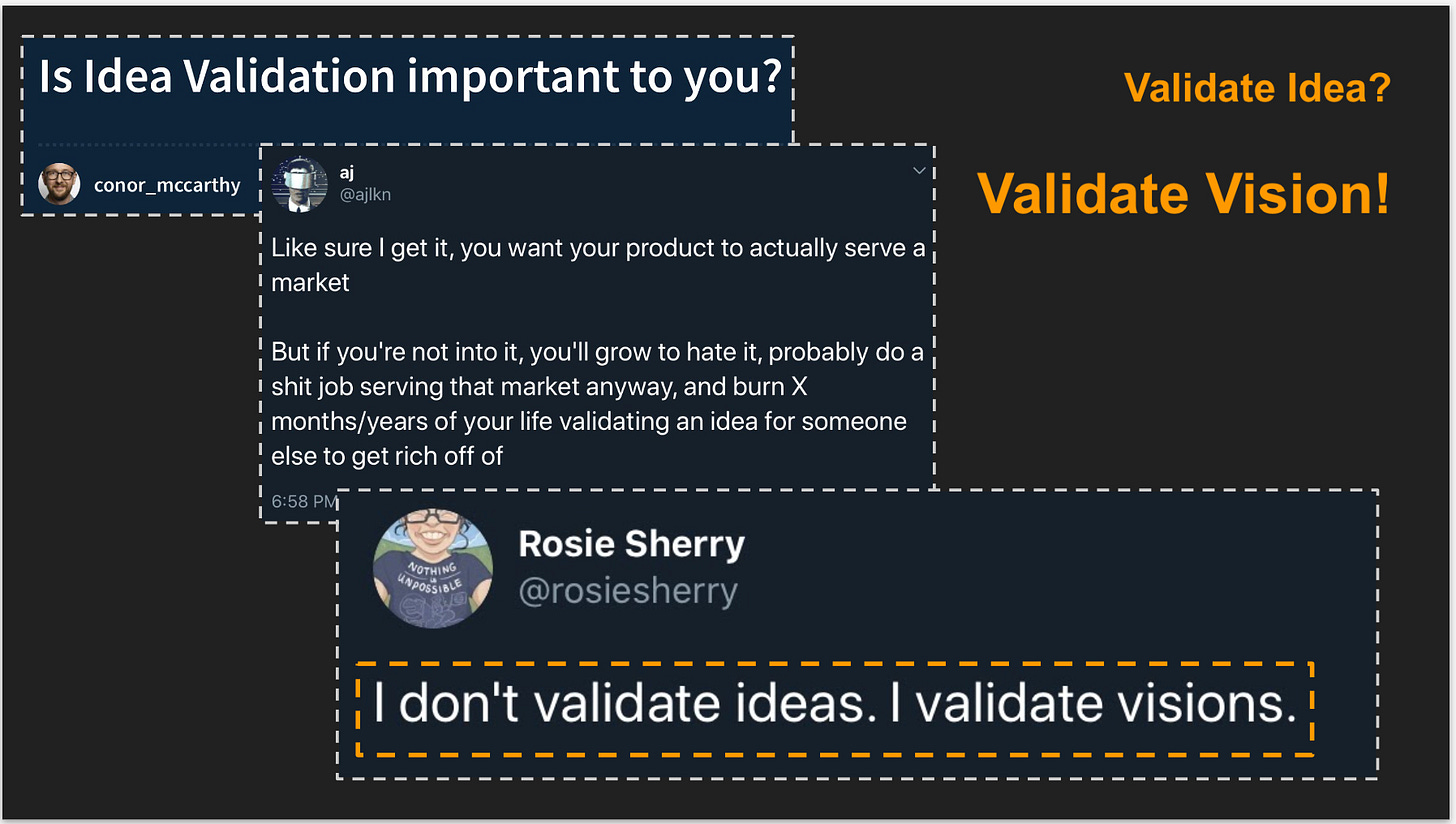The width and height of the screenshot is (1456, 824).
Task: Open the Rosie Sherry display name
Action: pos(631,545)
